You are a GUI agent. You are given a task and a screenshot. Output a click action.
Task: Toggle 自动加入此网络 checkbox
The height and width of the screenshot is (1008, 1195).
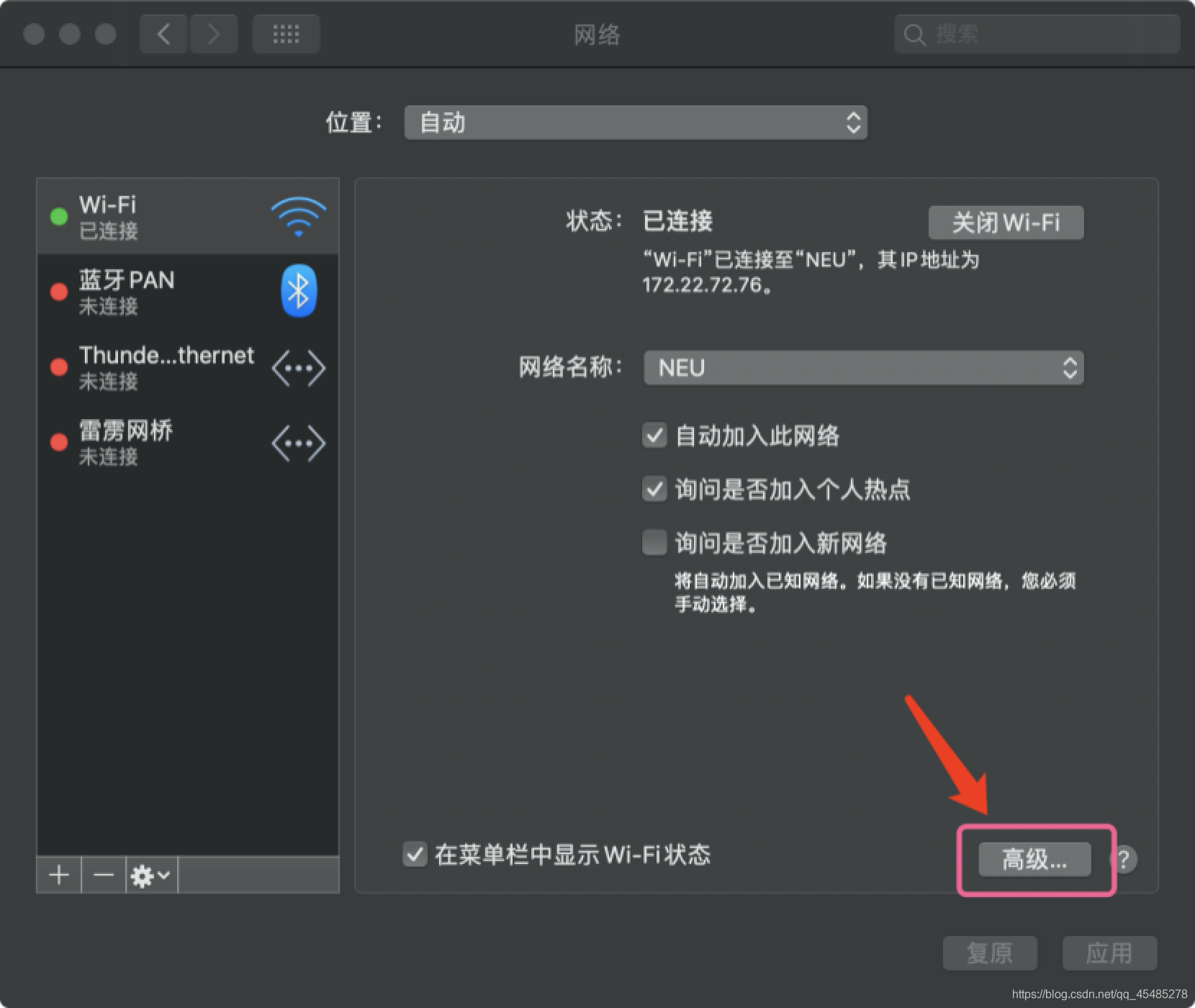[x=654, y=436]
